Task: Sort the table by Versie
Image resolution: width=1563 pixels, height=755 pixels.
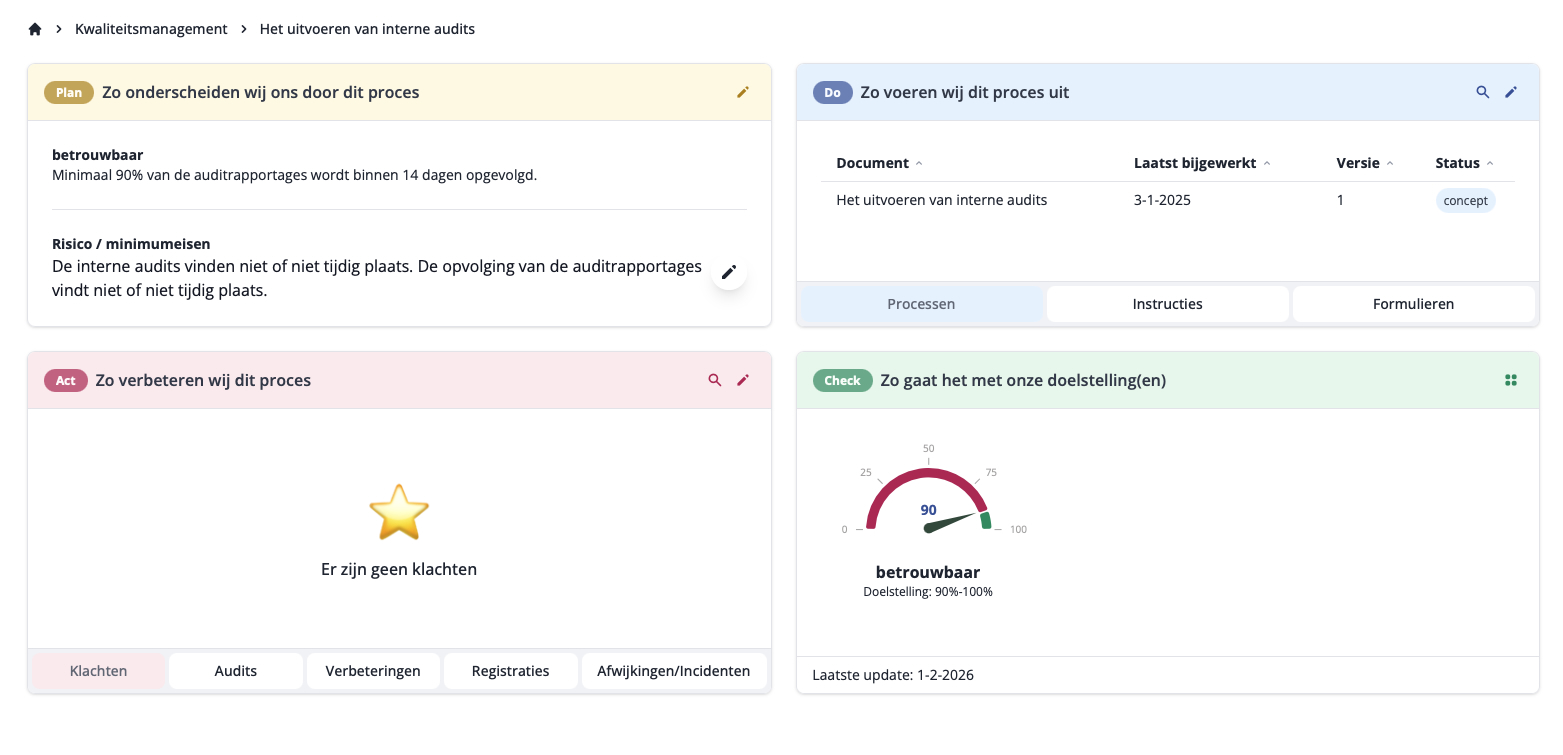Action: 1365,163
